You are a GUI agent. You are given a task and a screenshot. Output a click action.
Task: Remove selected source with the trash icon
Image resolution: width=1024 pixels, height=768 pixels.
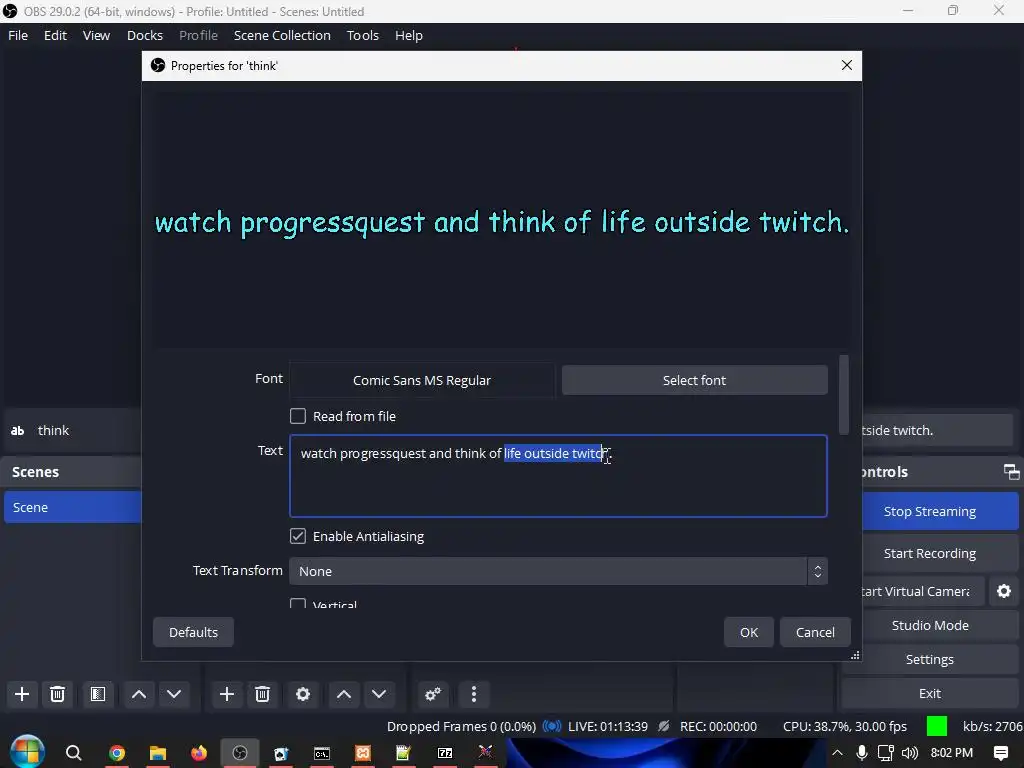[263, 694]
